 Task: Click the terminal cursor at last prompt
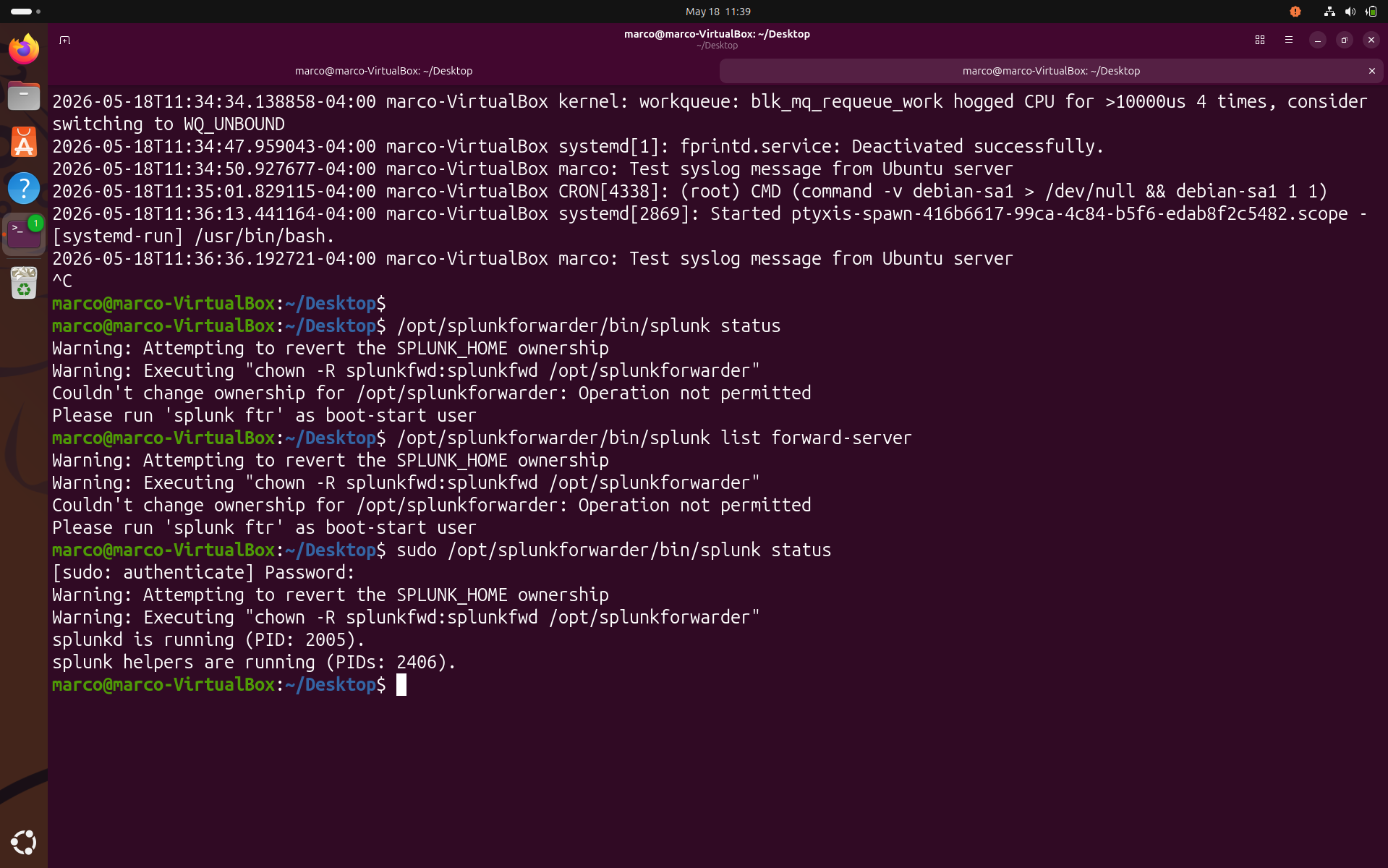tap(401, 684)
